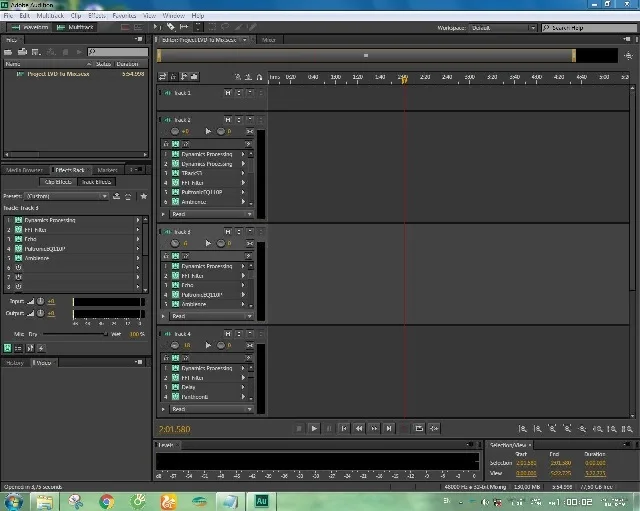Viewport: 640px width, 511px height.
Task: Open the History tab
Action: [15, 363]
